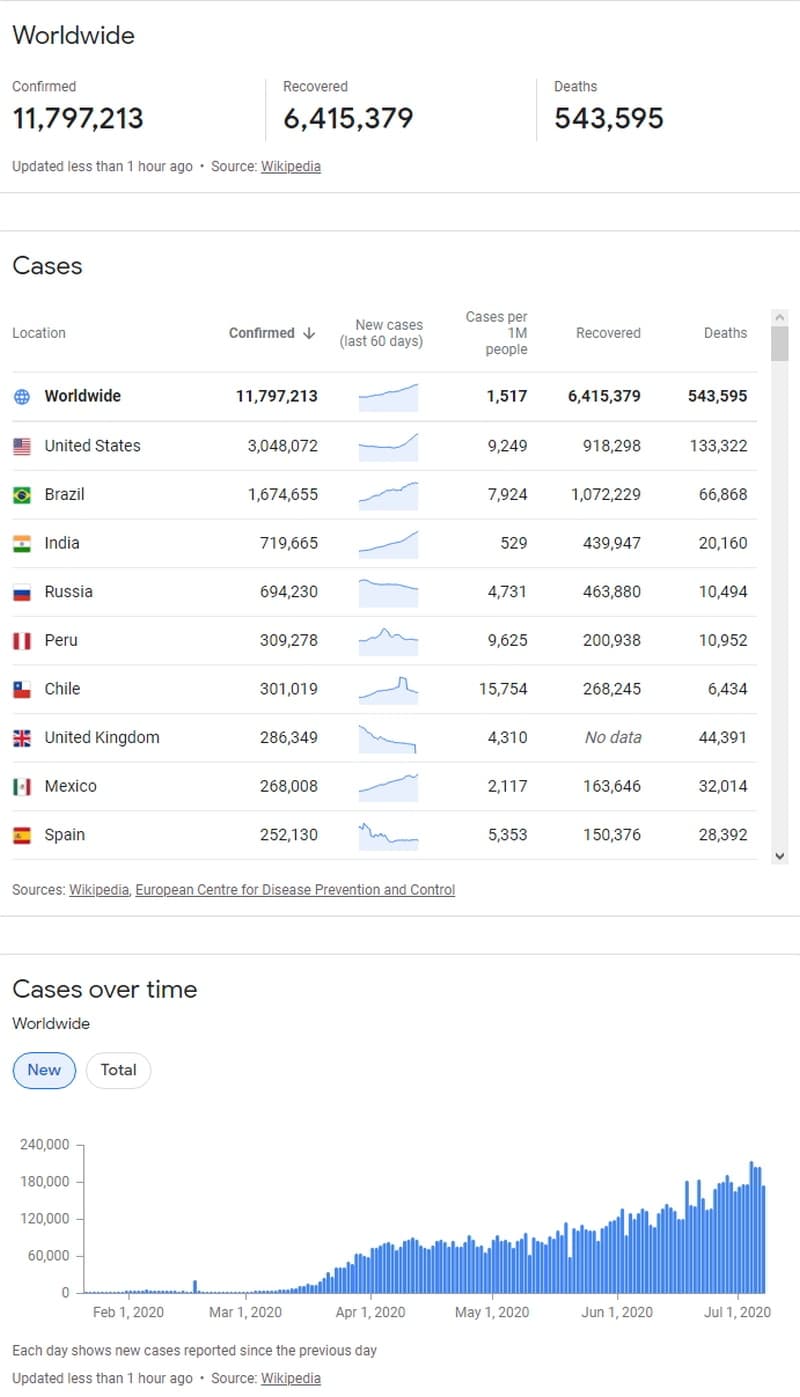The height and width of the screenshot is (1397, 800).
Task: Click scrollbar down arrow in Cases table
Action: tap(780, 856)
